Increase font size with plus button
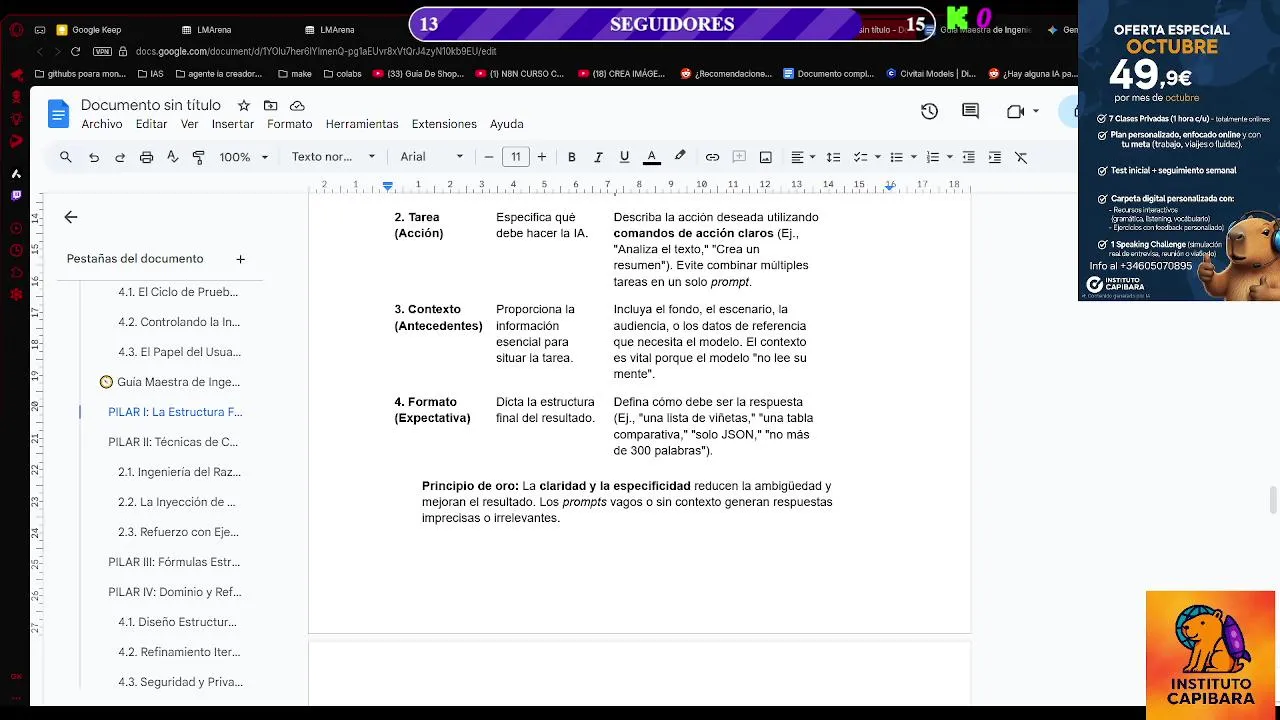This screenshot has width=1280, height=720. click(542, 157)
